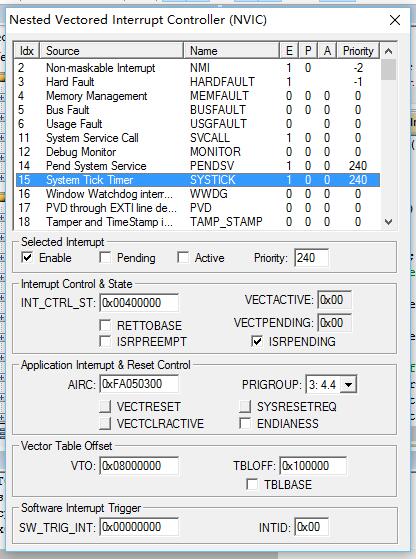Click the interrupt list scrollbar thumb

click(x=389, y=70)
